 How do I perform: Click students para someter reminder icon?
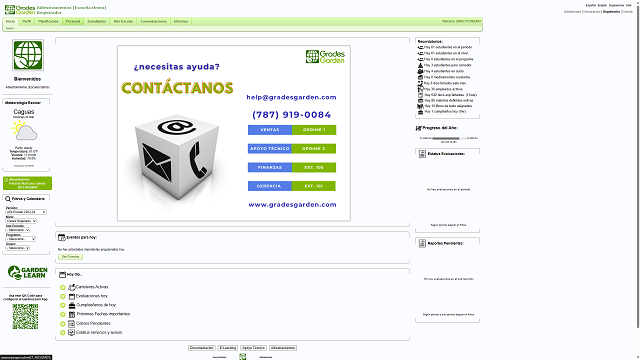coord(420,65)
